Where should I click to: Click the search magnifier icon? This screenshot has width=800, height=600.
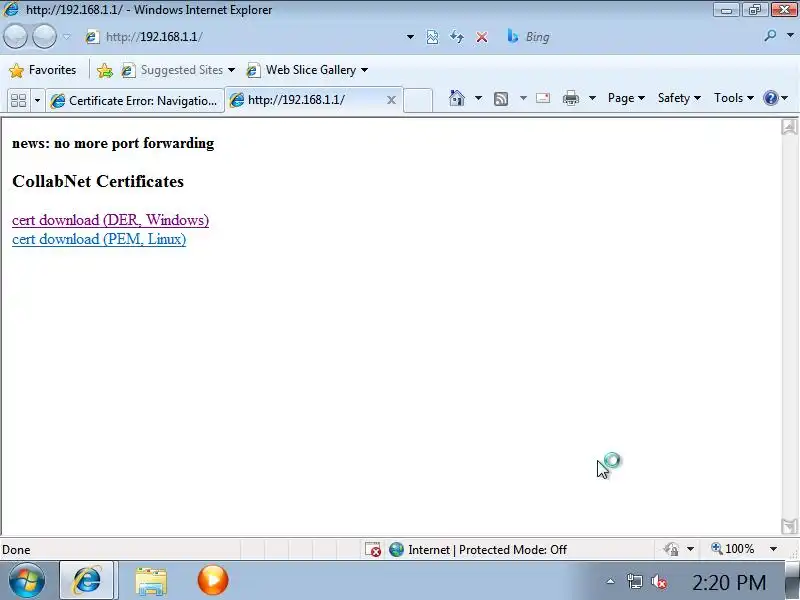pos(770,36)
